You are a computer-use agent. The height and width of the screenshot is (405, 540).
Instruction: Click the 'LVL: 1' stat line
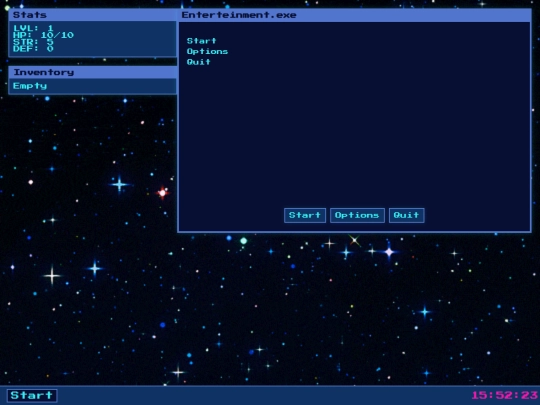pyautogui.click(x=33, y=28)
